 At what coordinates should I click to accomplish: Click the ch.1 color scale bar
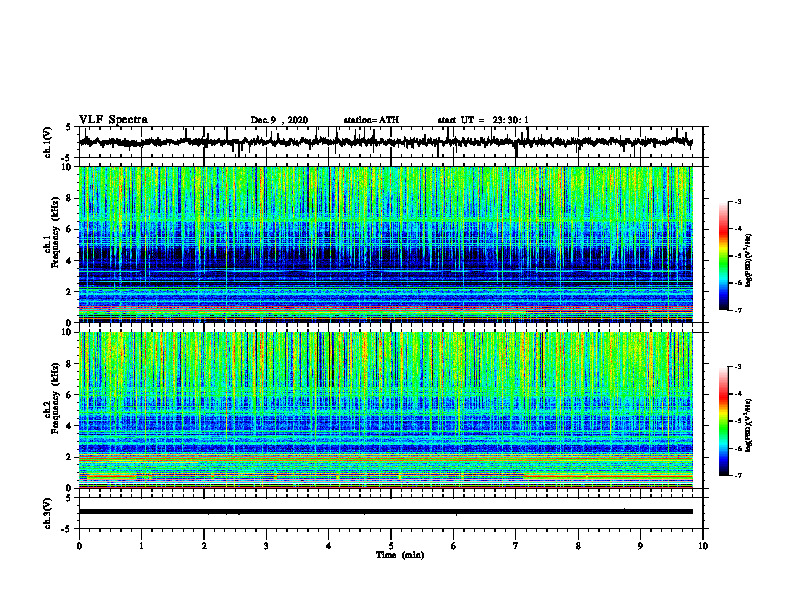(x=723, y=256)
